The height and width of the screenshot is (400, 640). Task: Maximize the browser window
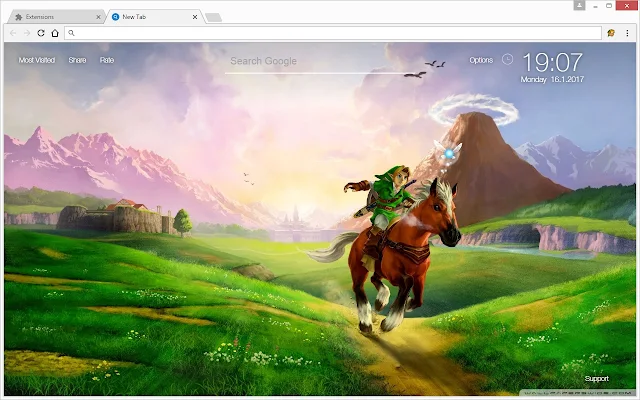(x=609, y=5)
